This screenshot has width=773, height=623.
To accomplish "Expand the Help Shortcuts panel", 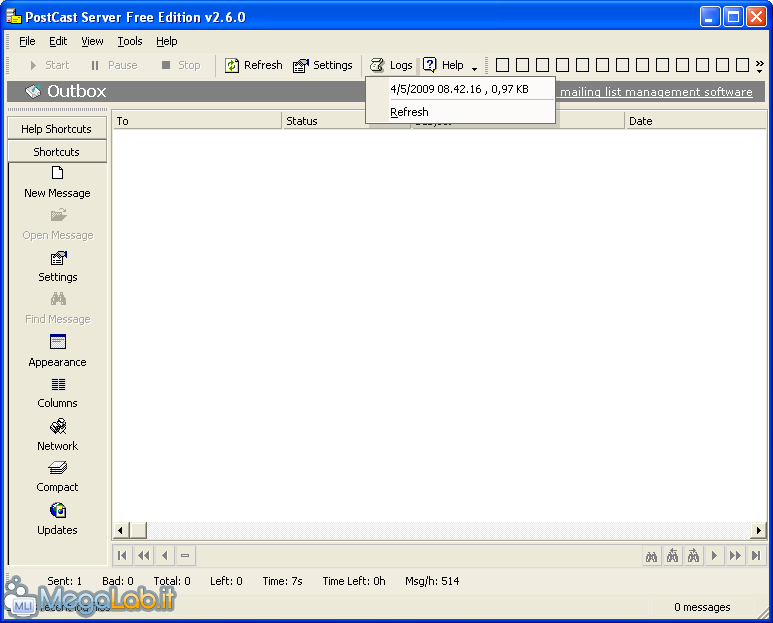I will 56,129.
